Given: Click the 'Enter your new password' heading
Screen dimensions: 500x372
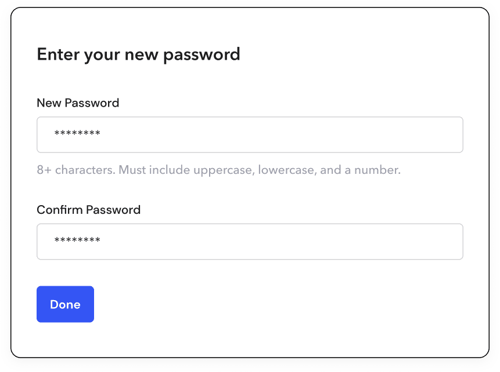Looking at the screenshot, I should coord(139,55).
